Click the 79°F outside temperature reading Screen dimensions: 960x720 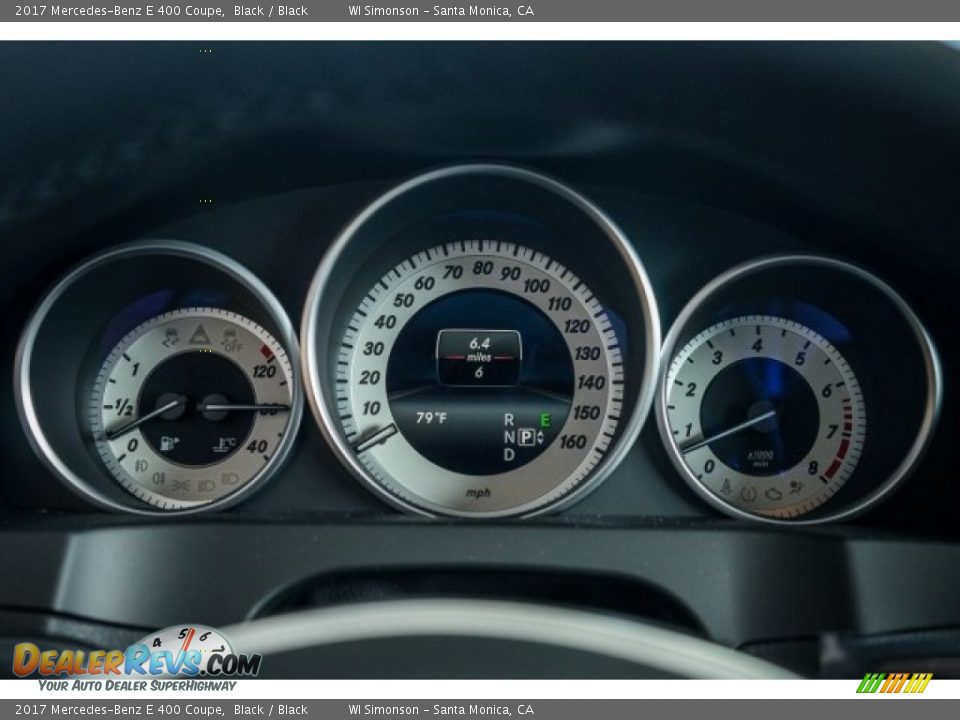point(431,418)
